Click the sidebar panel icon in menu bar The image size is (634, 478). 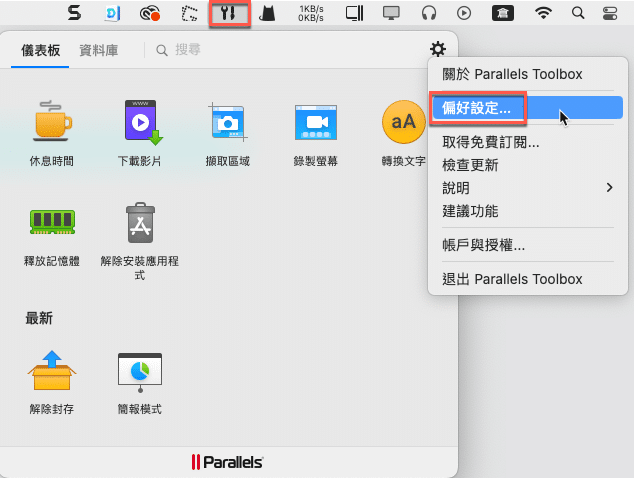(354, 13)
